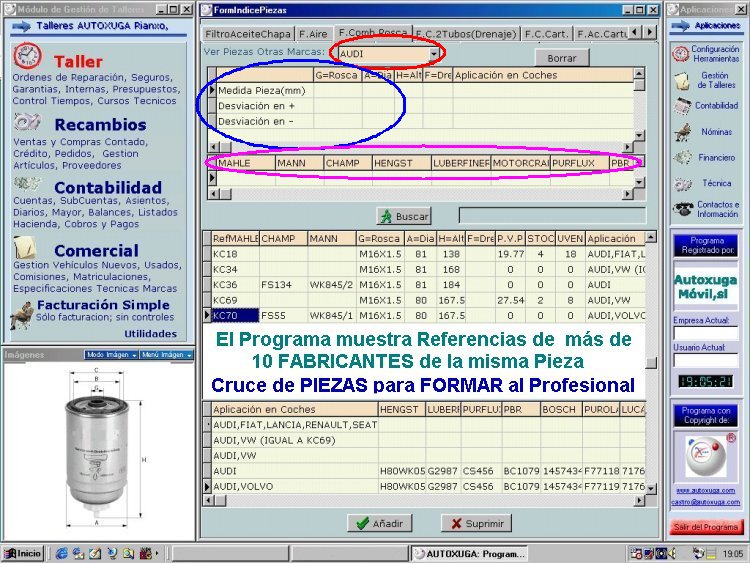The image size is (750, 563).
Task: Switch to F.Ac.Cartu tab
Action: tap(602, 34)
